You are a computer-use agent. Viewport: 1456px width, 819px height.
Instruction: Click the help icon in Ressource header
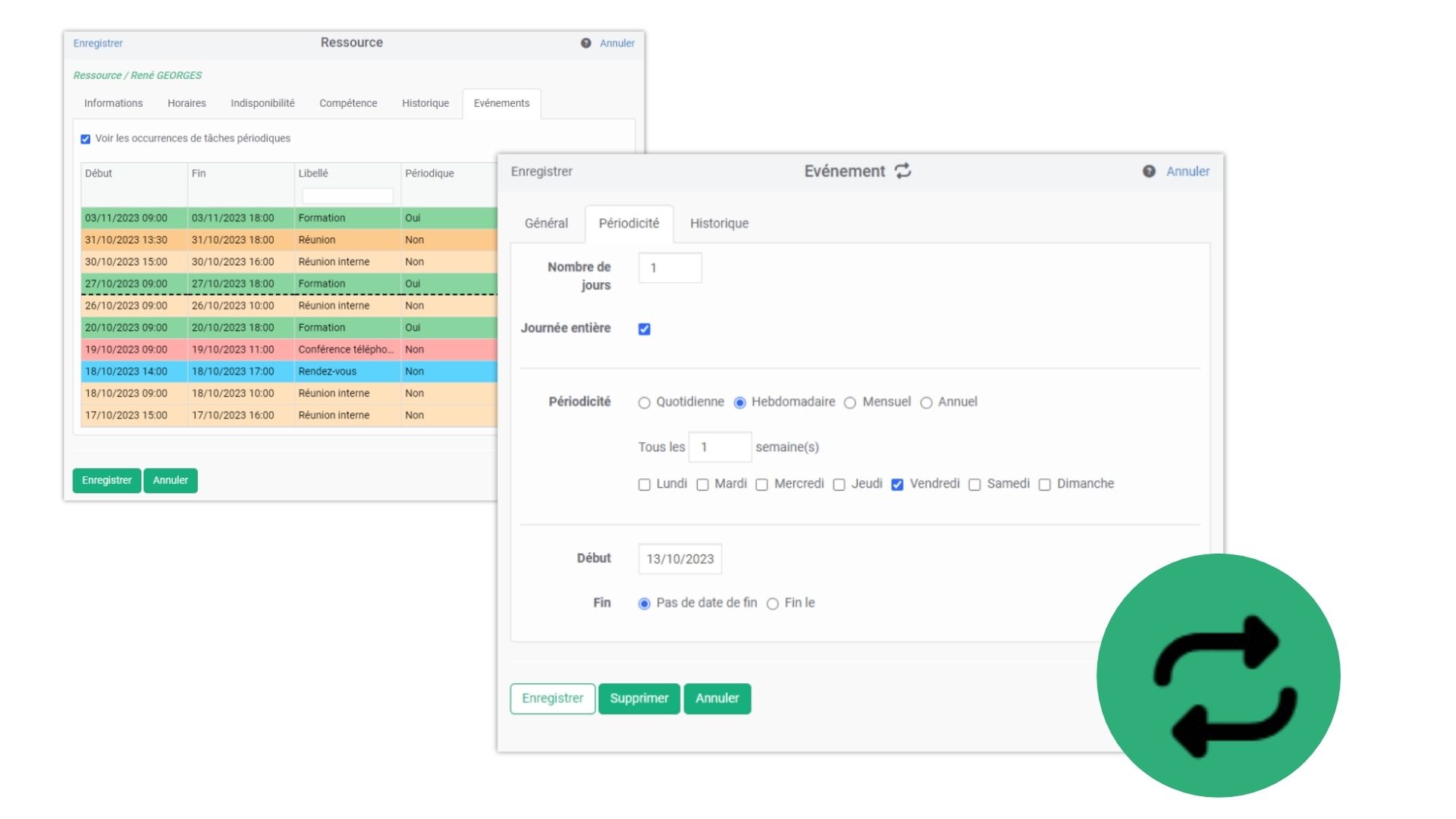(x=585, y=43)
